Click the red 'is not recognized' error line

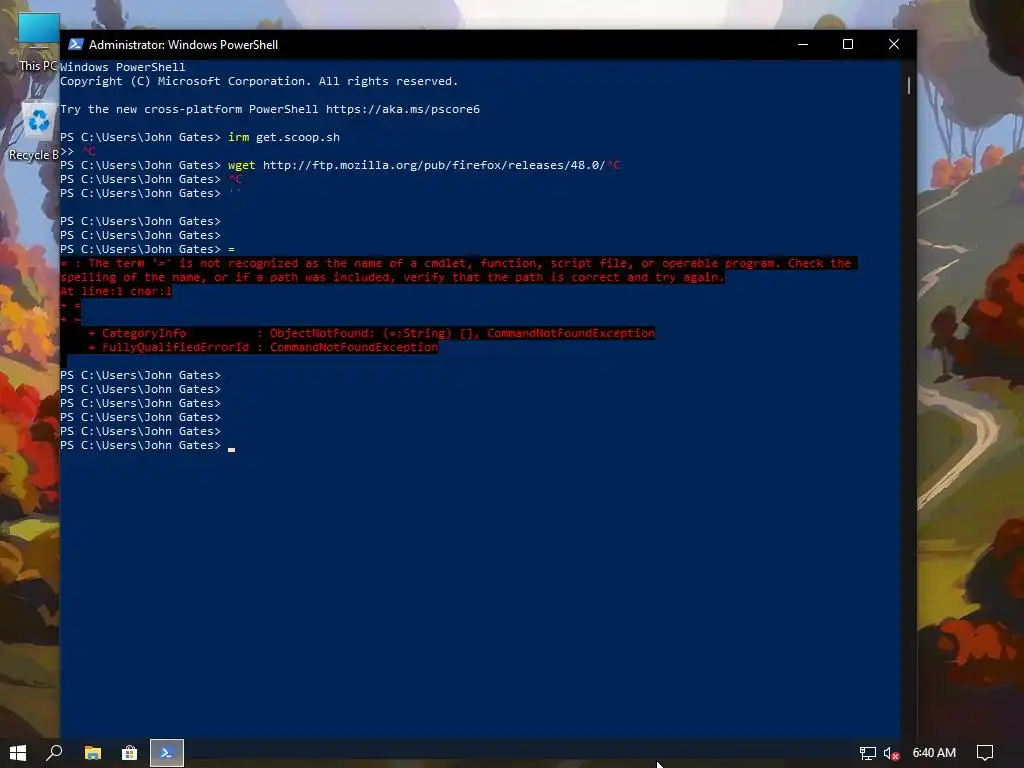click(458, 263)
